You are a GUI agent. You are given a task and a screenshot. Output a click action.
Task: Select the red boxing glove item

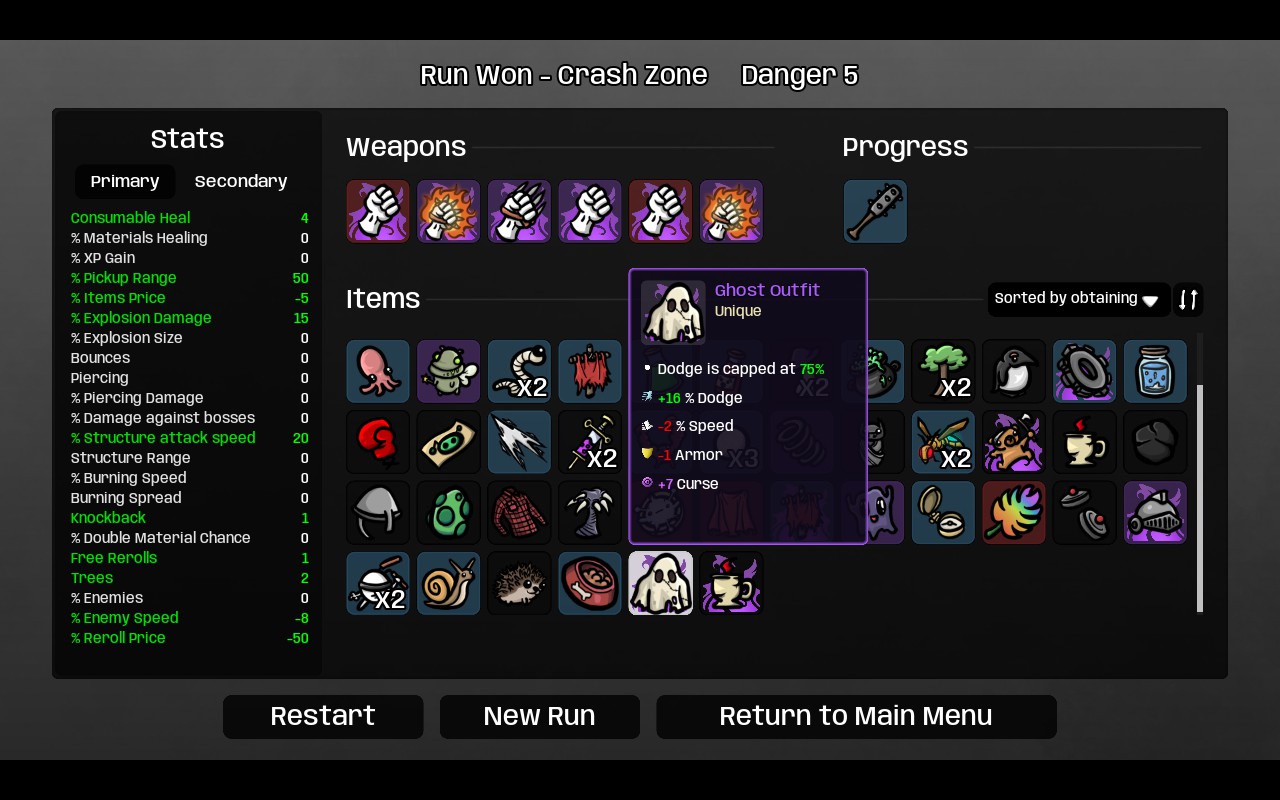pos(378,442)
